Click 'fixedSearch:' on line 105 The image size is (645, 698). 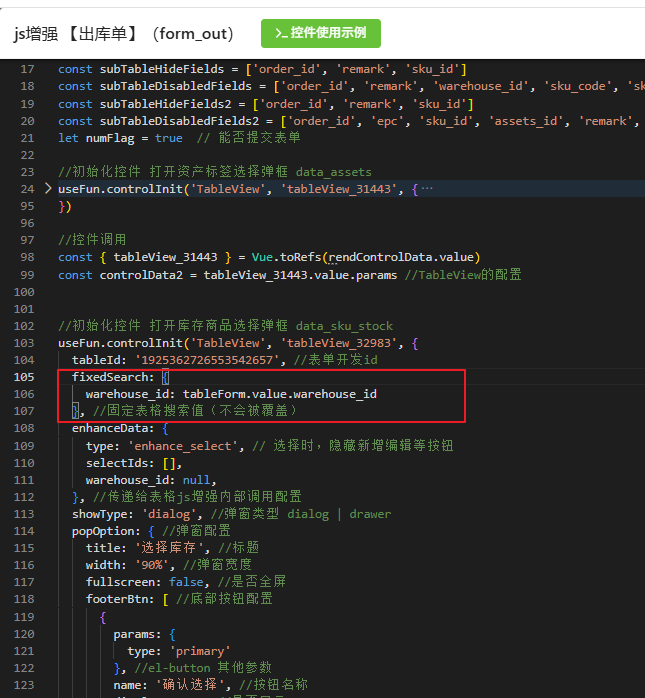[113, 377]
